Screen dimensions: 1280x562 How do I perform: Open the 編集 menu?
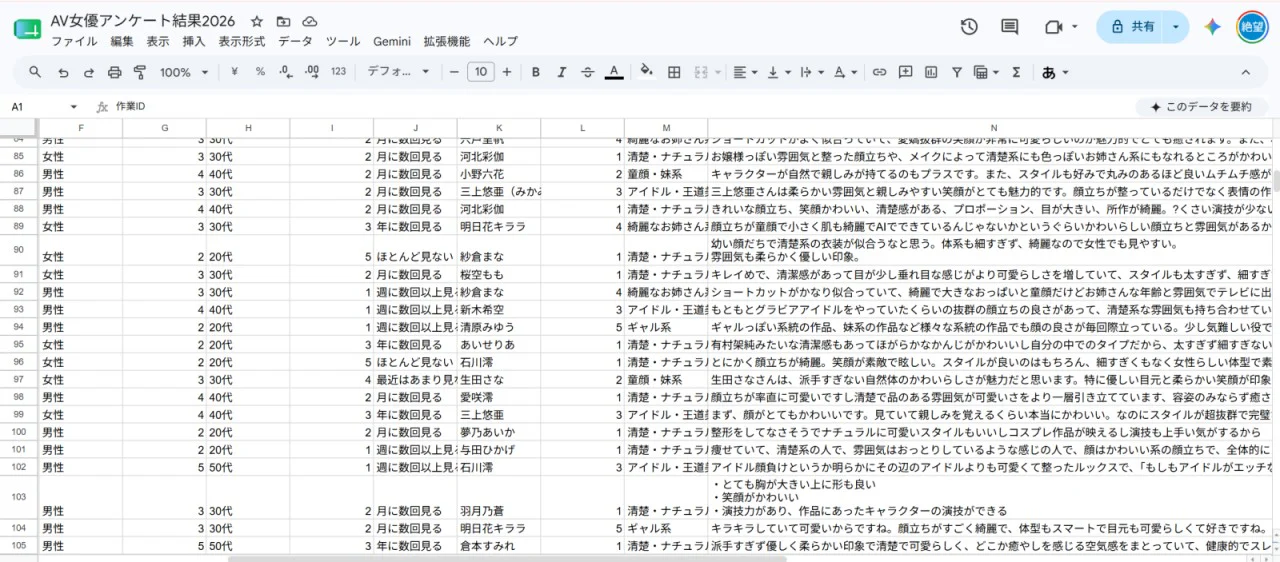click(122, 42)
